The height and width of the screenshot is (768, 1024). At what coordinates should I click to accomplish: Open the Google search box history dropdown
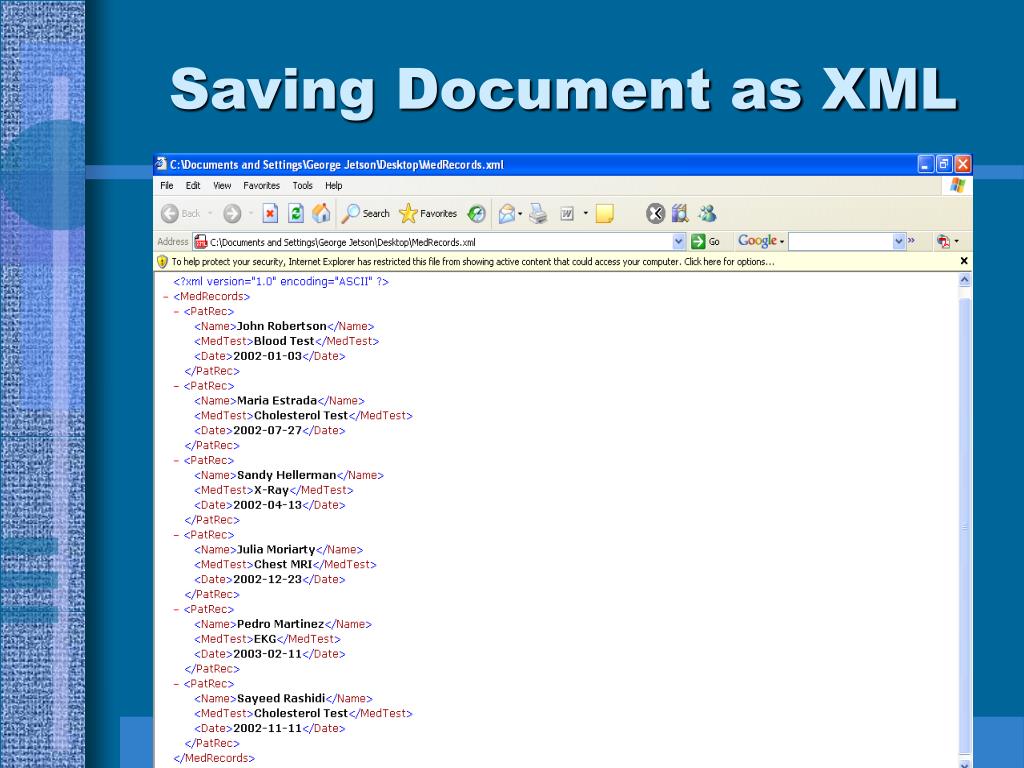click(899, 242)
